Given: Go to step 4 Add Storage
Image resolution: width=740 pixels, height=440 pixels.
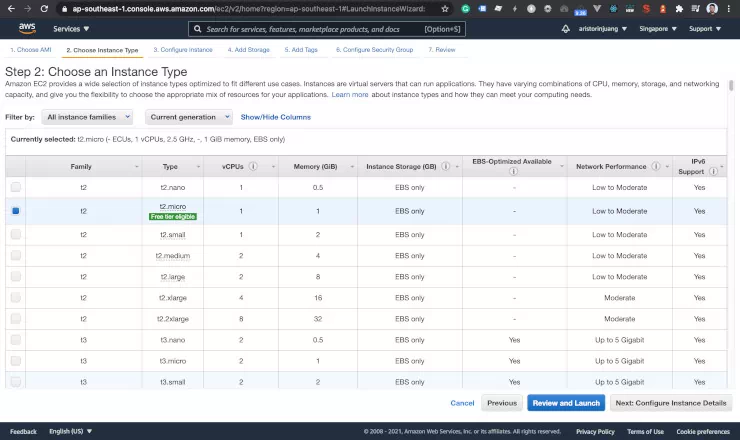Looking at the screenshot, I should click(x=248, y=50).
